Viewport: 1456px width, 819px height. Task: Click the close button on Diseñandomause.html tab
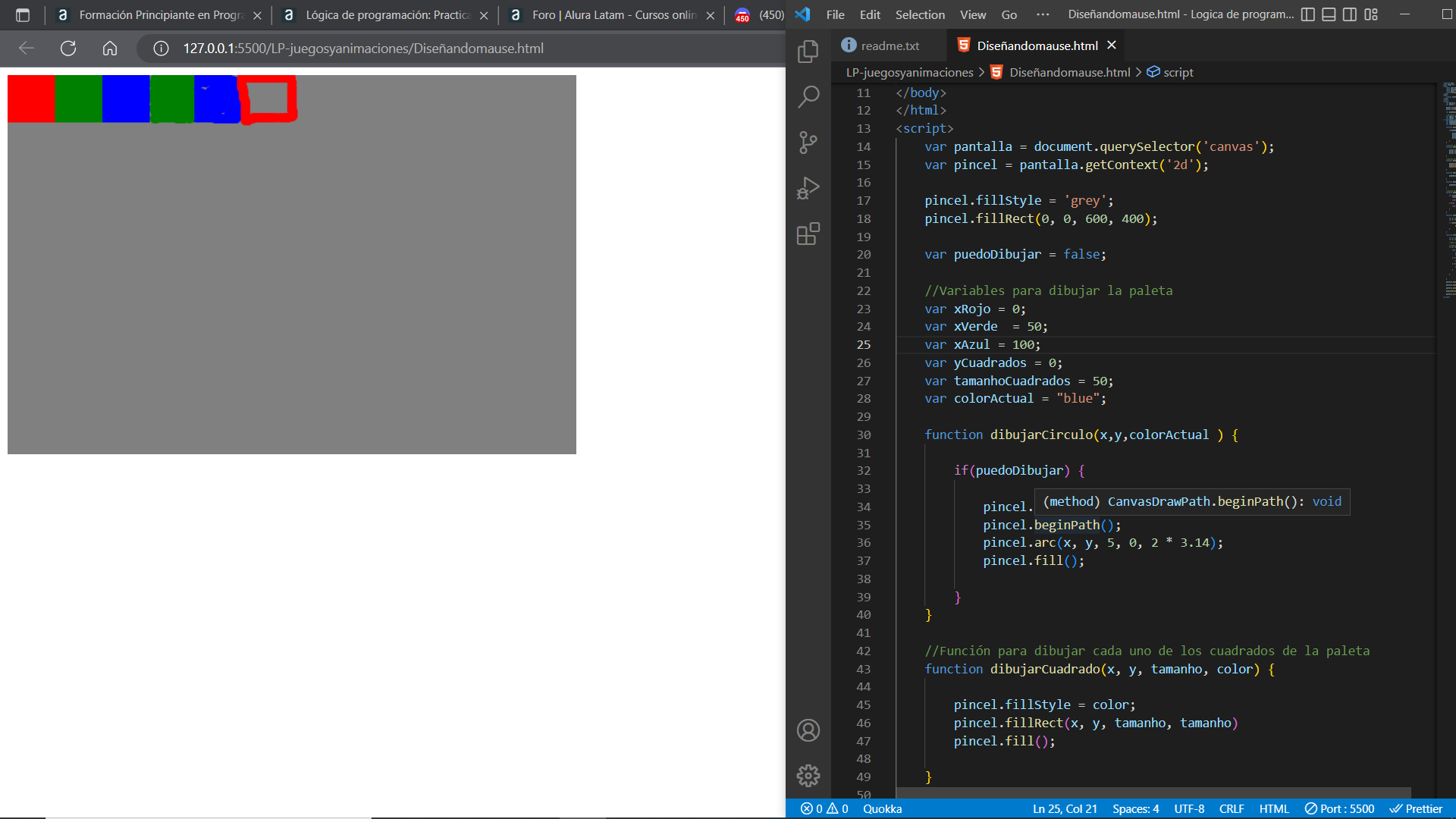1113,45
